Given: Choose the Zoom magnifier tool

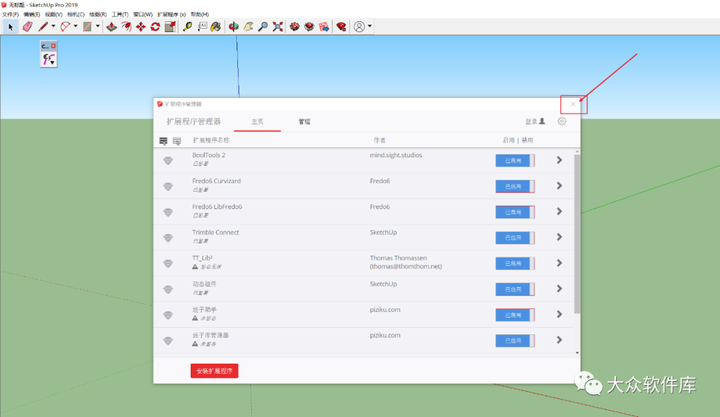Looking at the screenshot, I should pyautogui.click(x=263, y=27).
